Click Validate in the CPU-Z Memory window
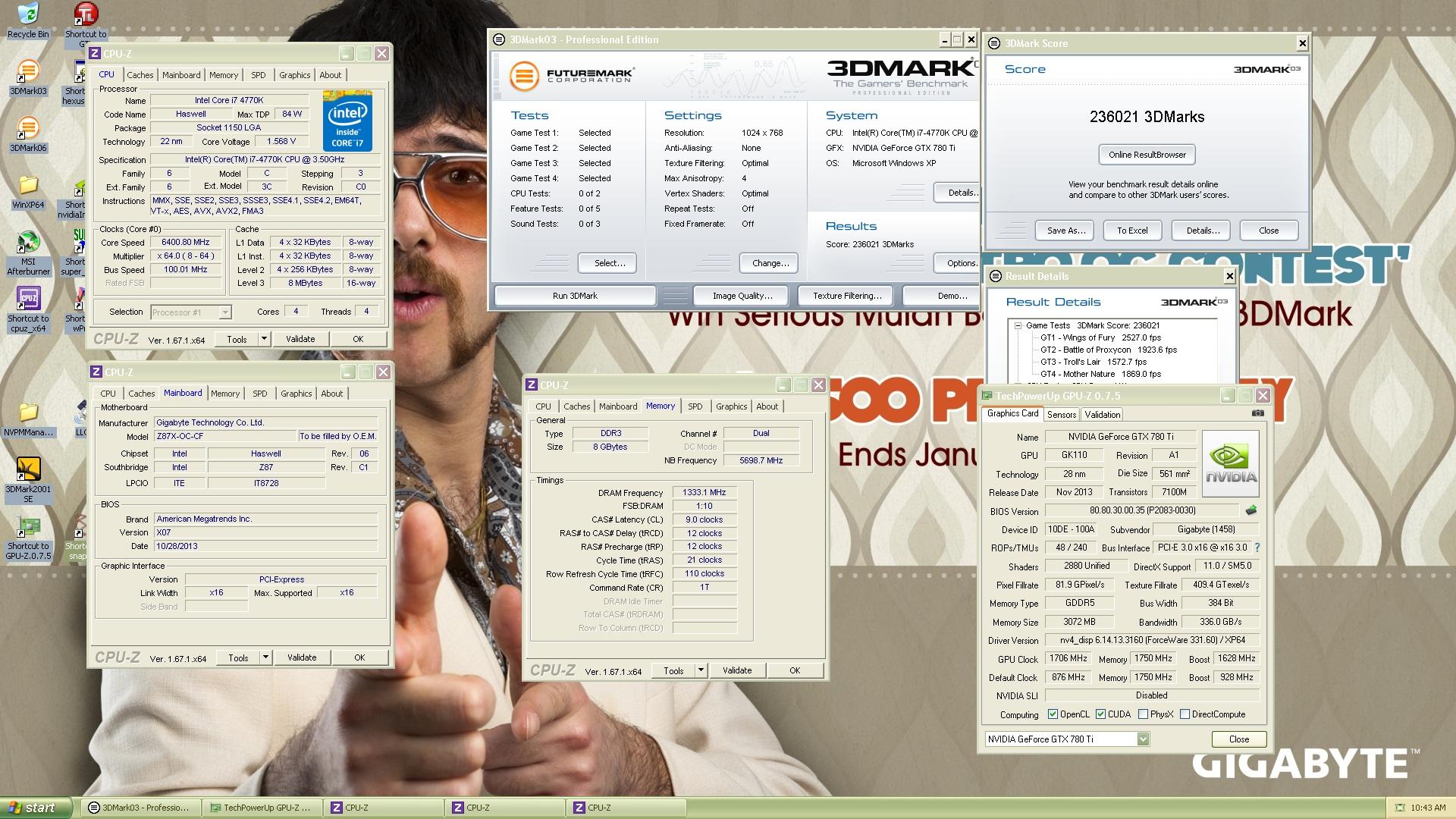 coord(737,670)
